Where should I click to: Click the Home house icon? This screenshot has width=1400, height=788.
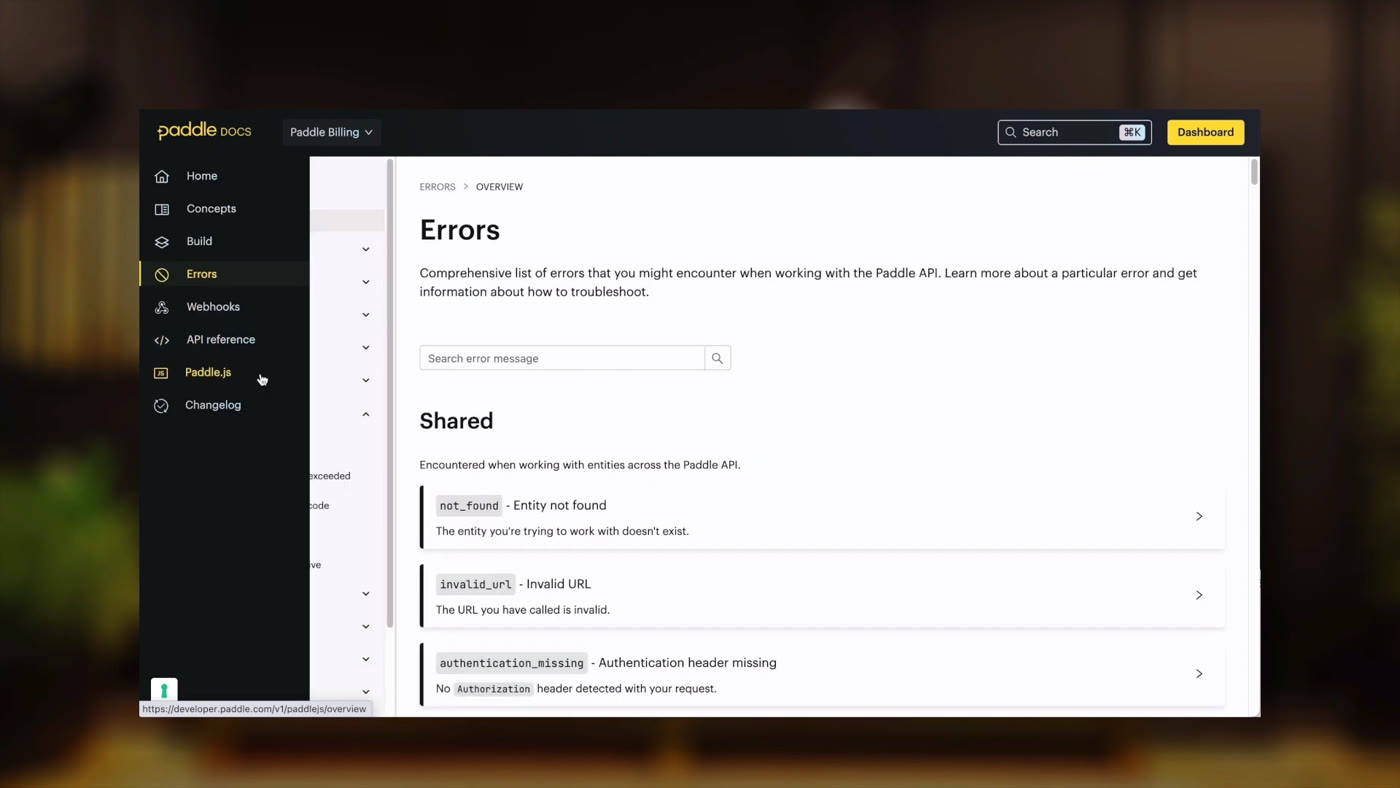click(x=162, y=176)
